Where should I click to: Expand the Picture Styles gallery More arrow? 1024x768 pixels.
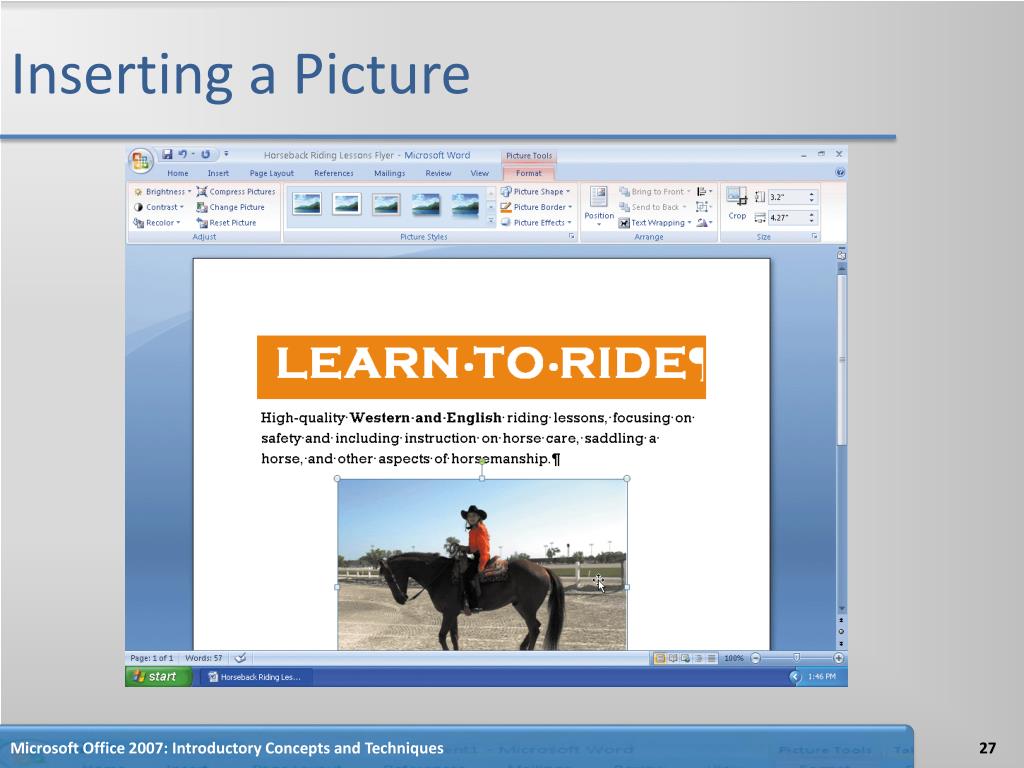491,222
